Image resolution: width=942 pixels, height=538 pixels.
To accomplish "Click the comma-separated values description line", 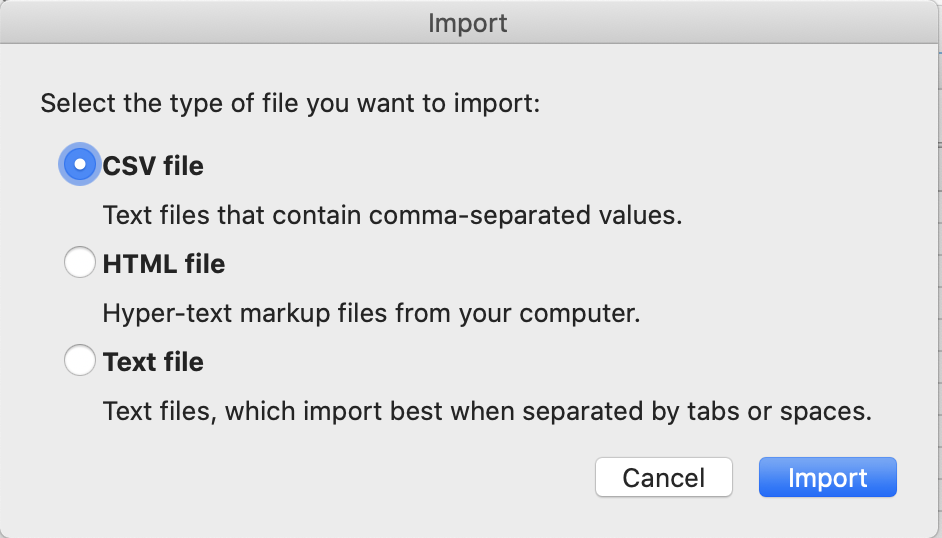I will pos(392,215).
